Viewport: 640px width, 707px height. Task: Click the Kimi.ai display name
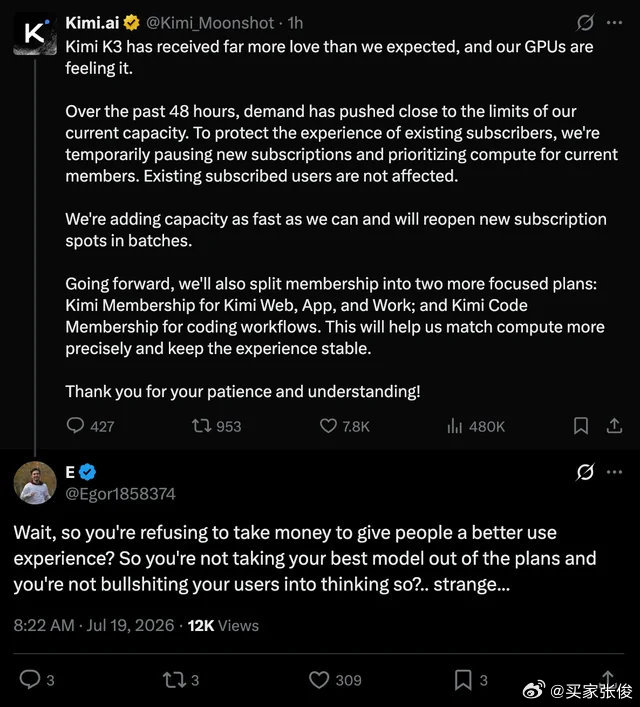point(92,23)
